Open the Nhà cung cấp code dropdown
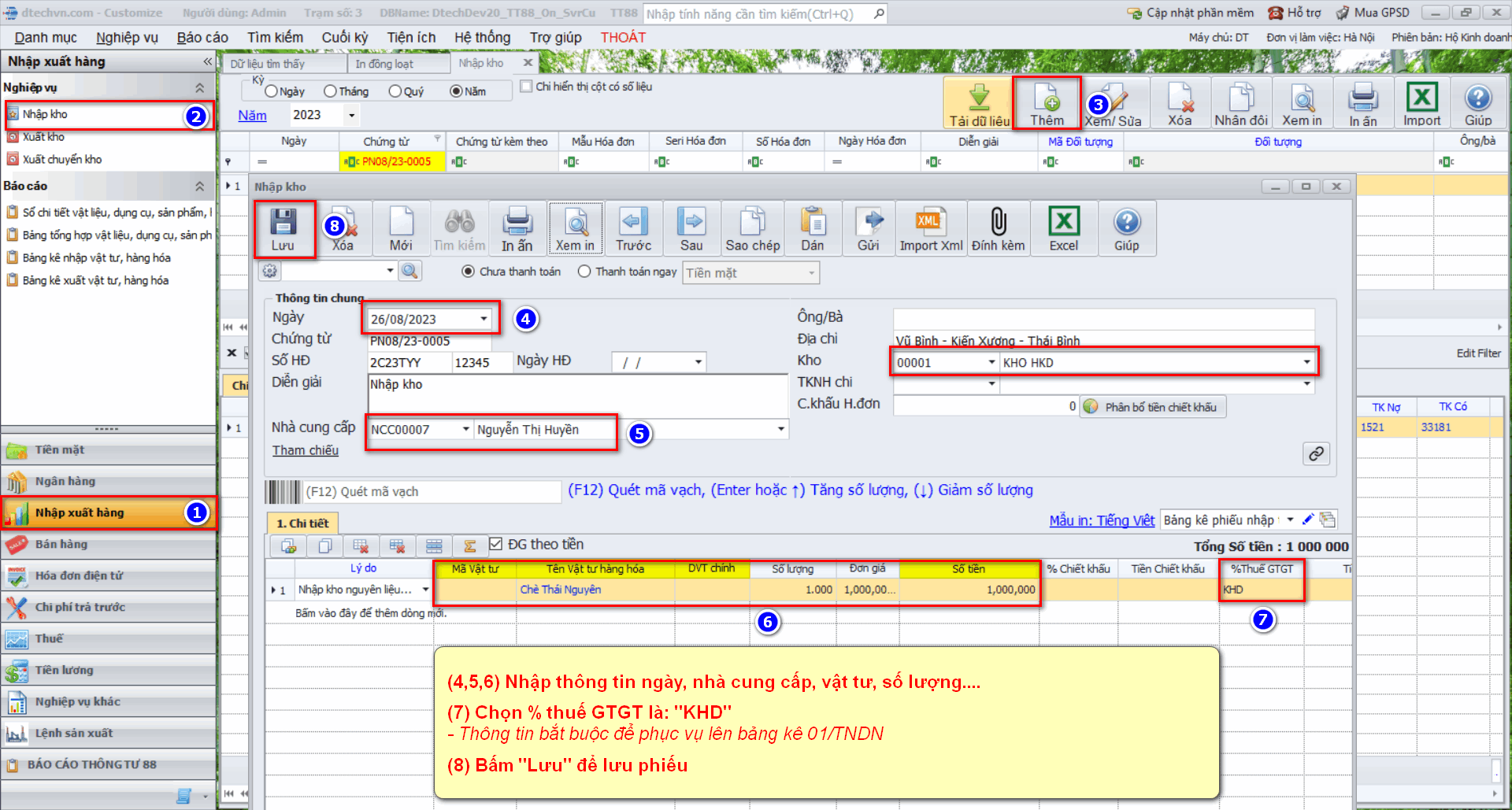Image resolution: width=1512 pixels, height=810 pixels. click(x=465, y=429)
